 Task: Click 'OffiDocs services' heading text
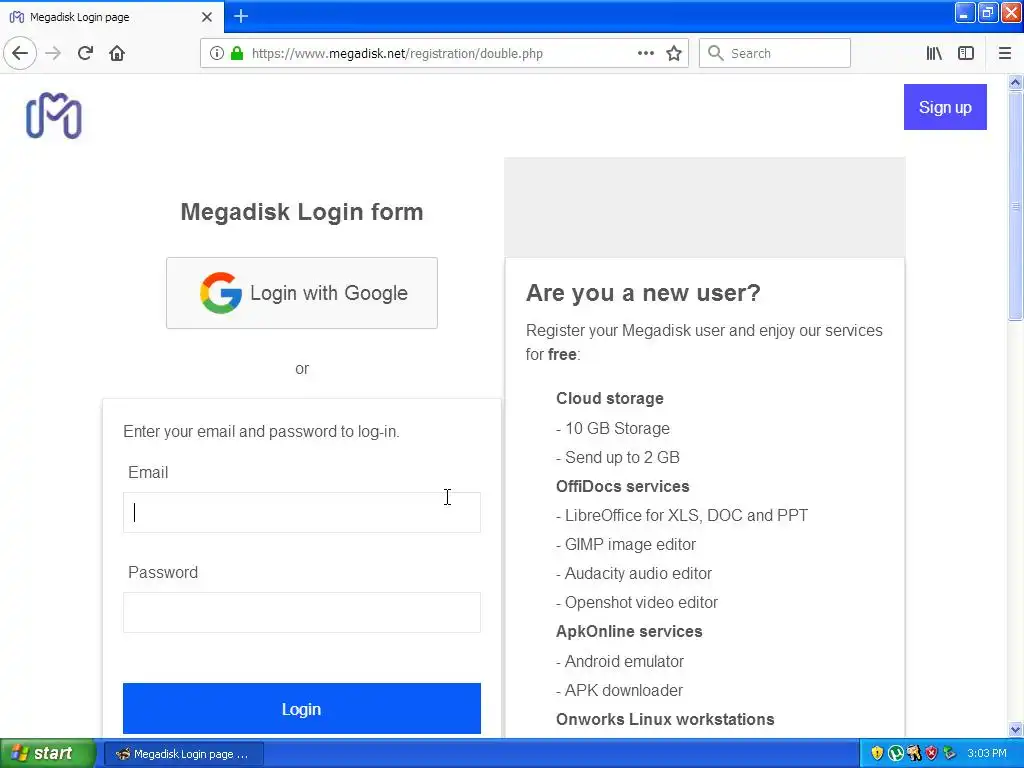(x=622, y=487)
